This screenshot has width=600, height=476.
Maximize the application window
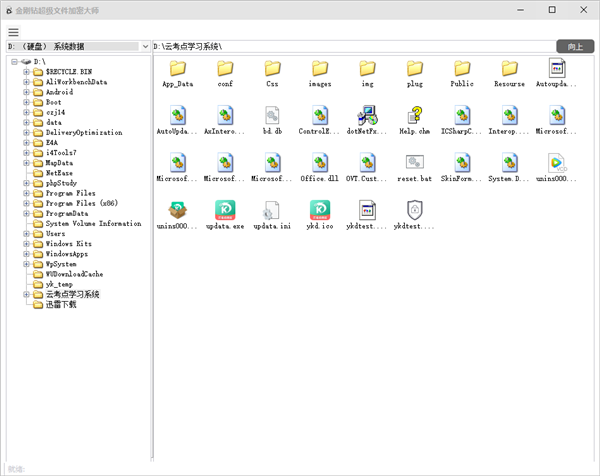[552, 10]
